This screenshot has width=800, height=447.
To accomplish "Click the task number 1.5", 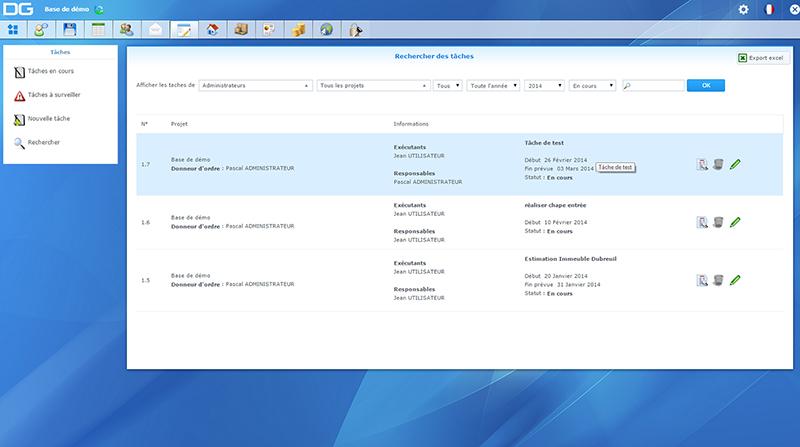I will click(x=145, y=281).
